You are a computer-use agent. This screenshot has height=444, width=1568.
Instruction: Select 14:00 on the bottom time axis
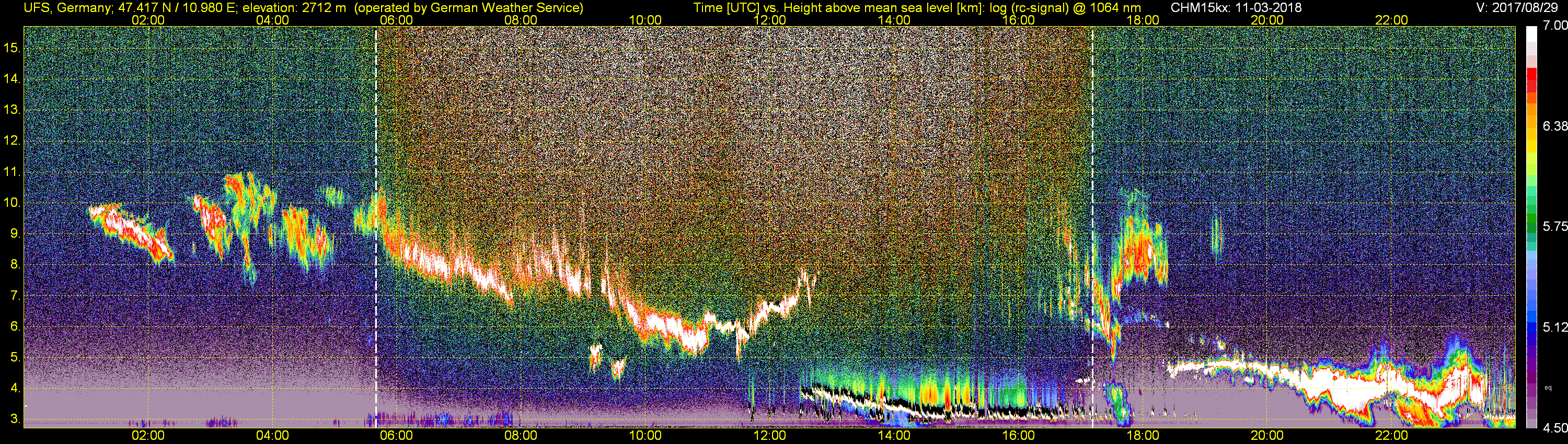click(894, 436)
